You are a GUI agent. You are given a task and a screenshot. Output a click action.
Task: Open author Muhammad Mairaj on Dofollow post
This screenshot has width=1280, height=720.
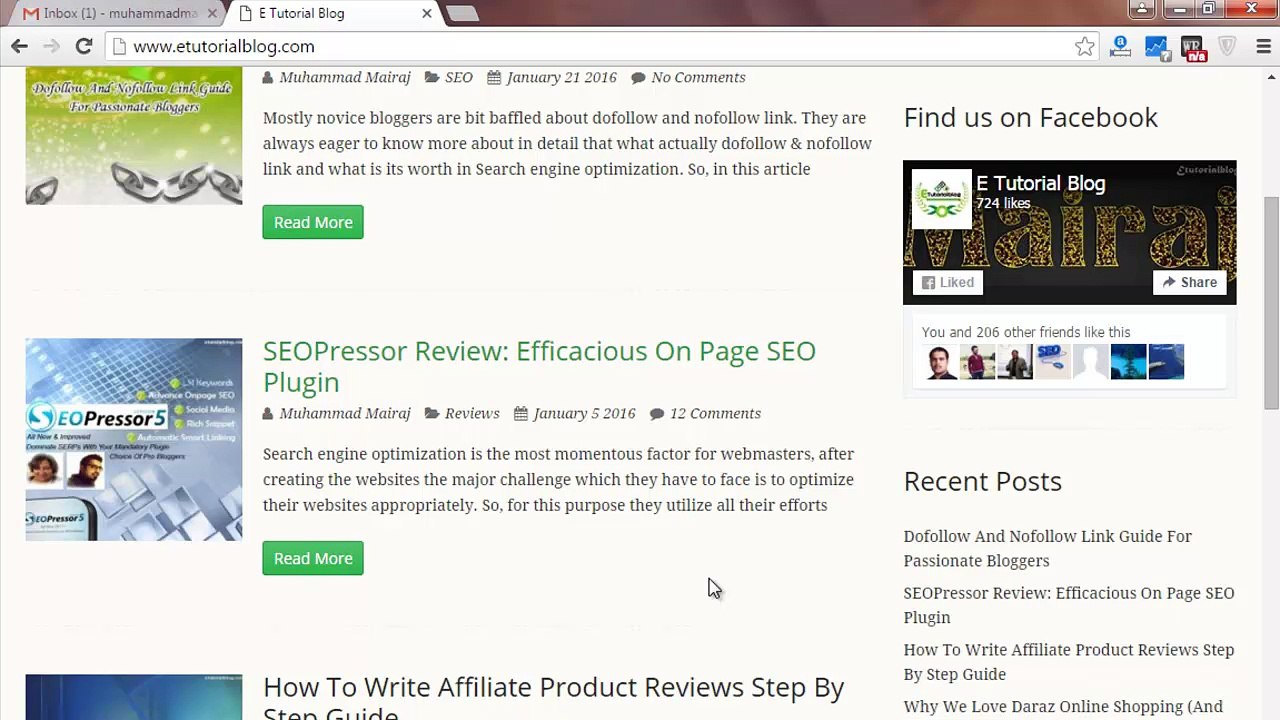(x=344, y=77)
